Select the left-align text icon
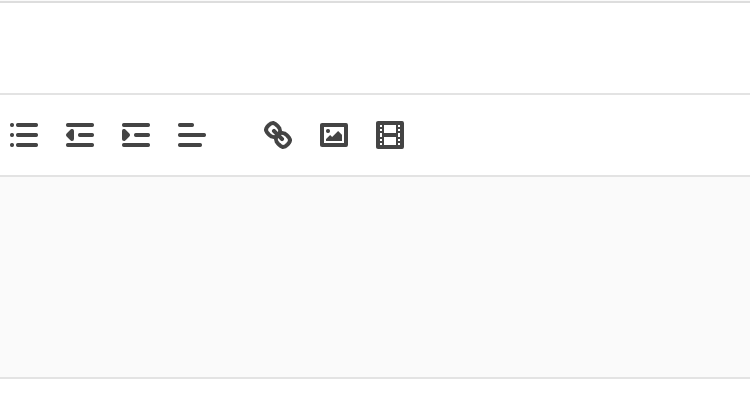The height and width of the screenshot is (404, 750). click(192, 135)
